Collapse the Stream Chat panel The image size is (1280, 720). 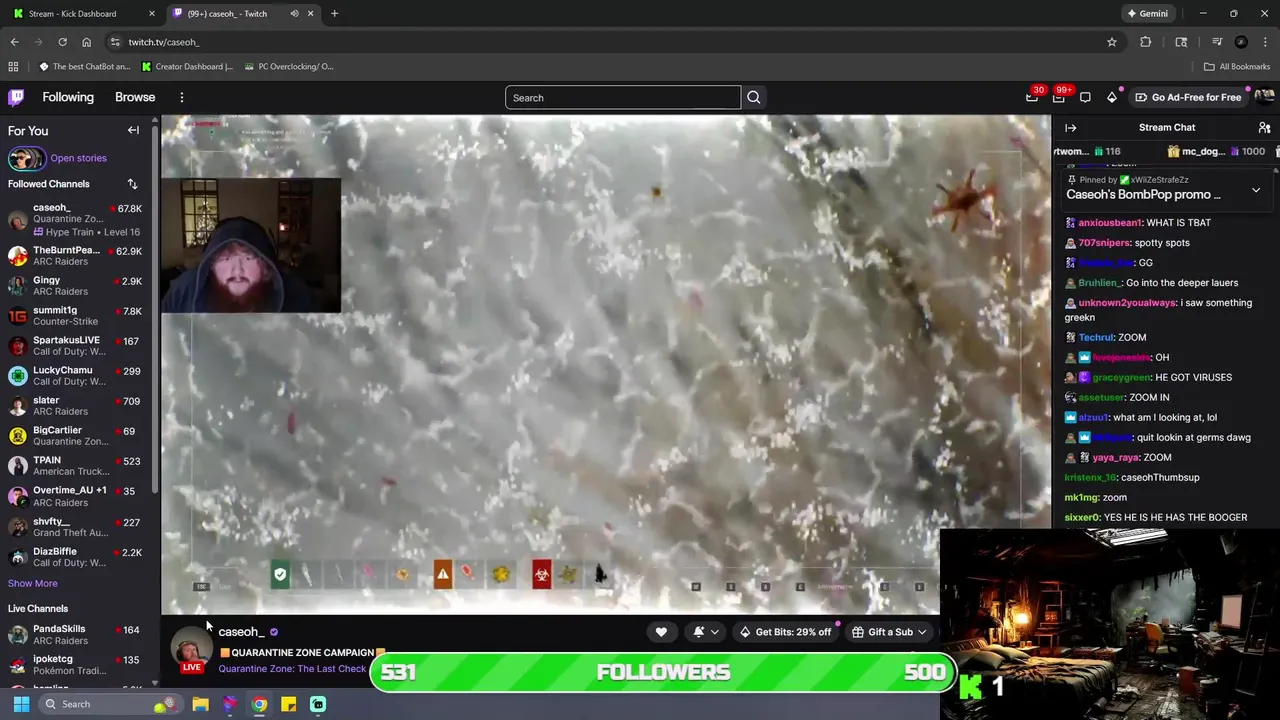(x=1070, y=128)
